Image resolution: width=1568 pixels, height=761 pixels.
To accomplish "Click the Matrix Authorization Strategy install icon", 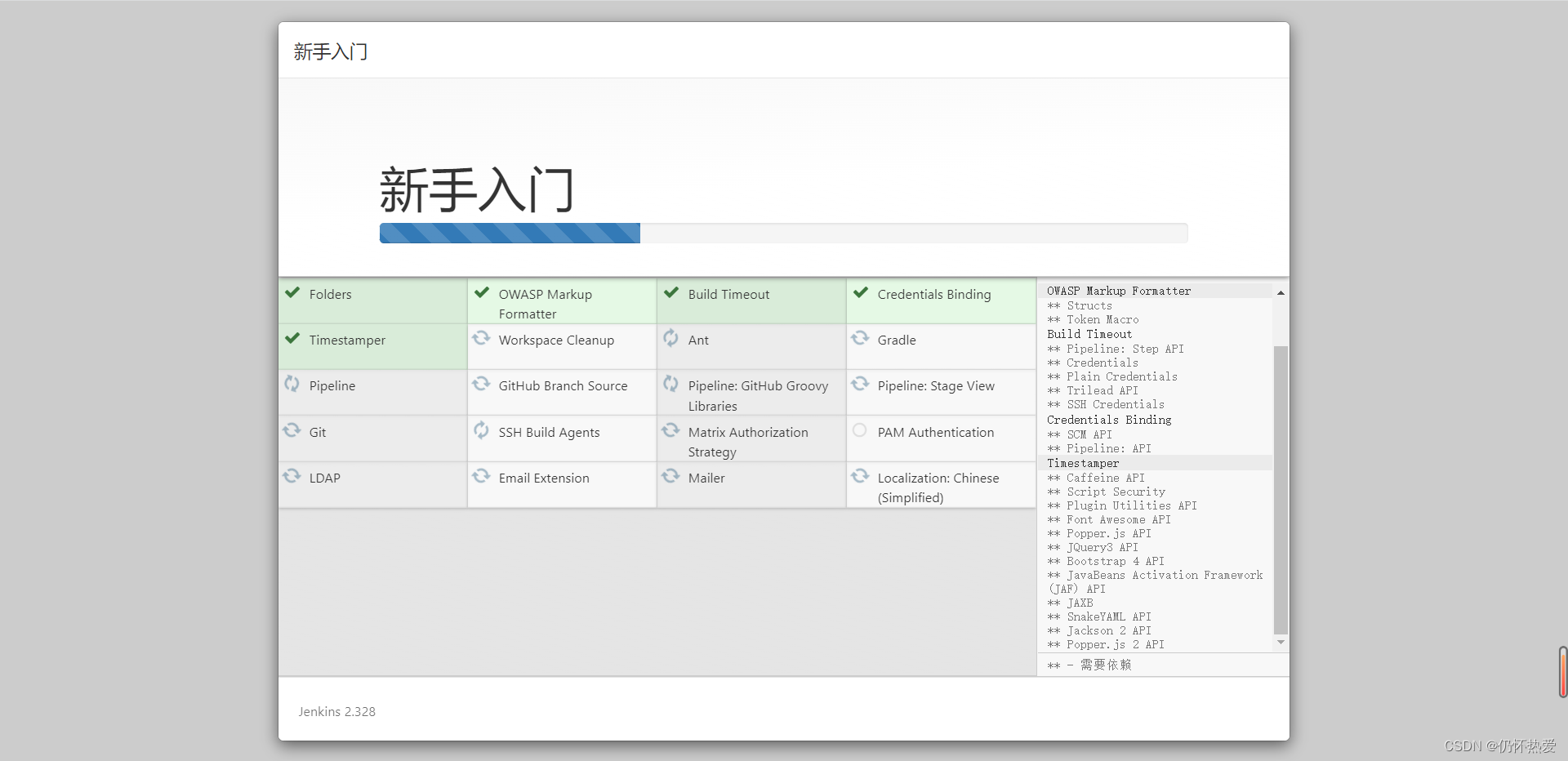I will tap(670, 431).
